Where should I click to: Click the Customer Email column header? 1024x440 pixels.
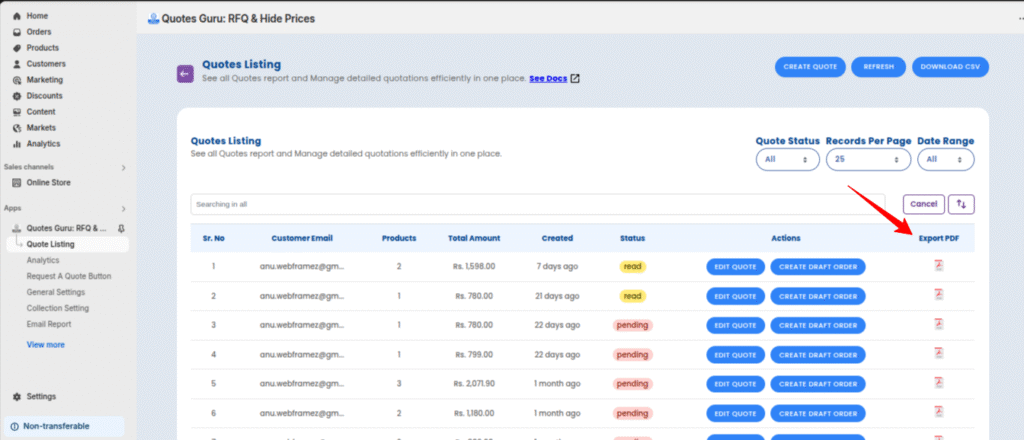(x=302, y=238)
